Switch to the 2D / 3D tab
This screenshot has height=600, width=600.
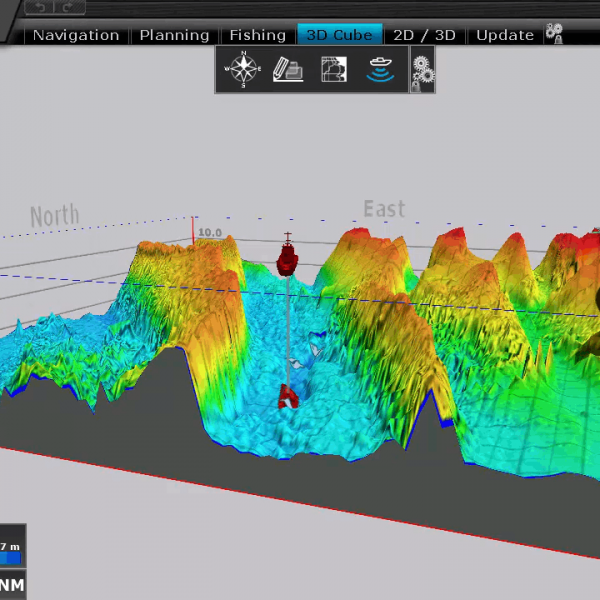424,35
